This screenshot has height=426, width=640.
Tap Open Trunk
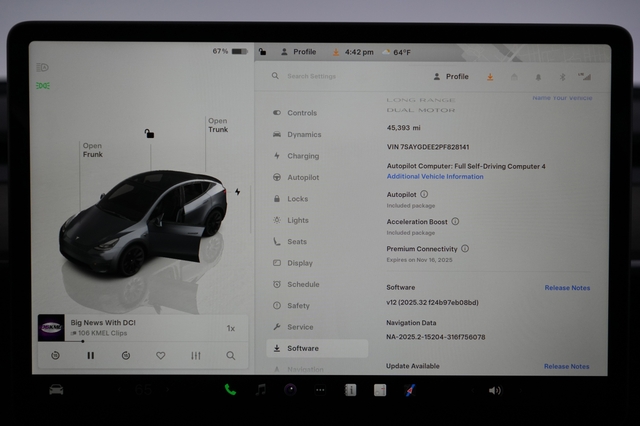pyautogui.click(x=218, y=125)
